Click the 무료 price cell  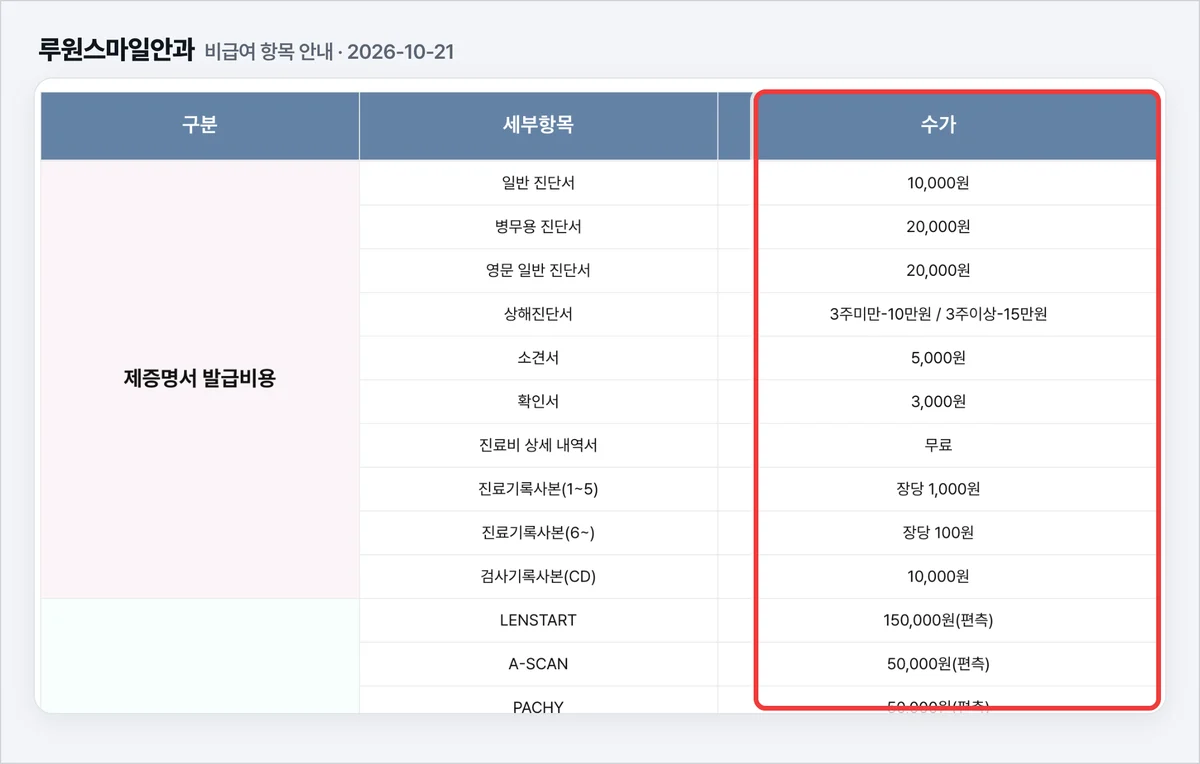coord(938,445)
